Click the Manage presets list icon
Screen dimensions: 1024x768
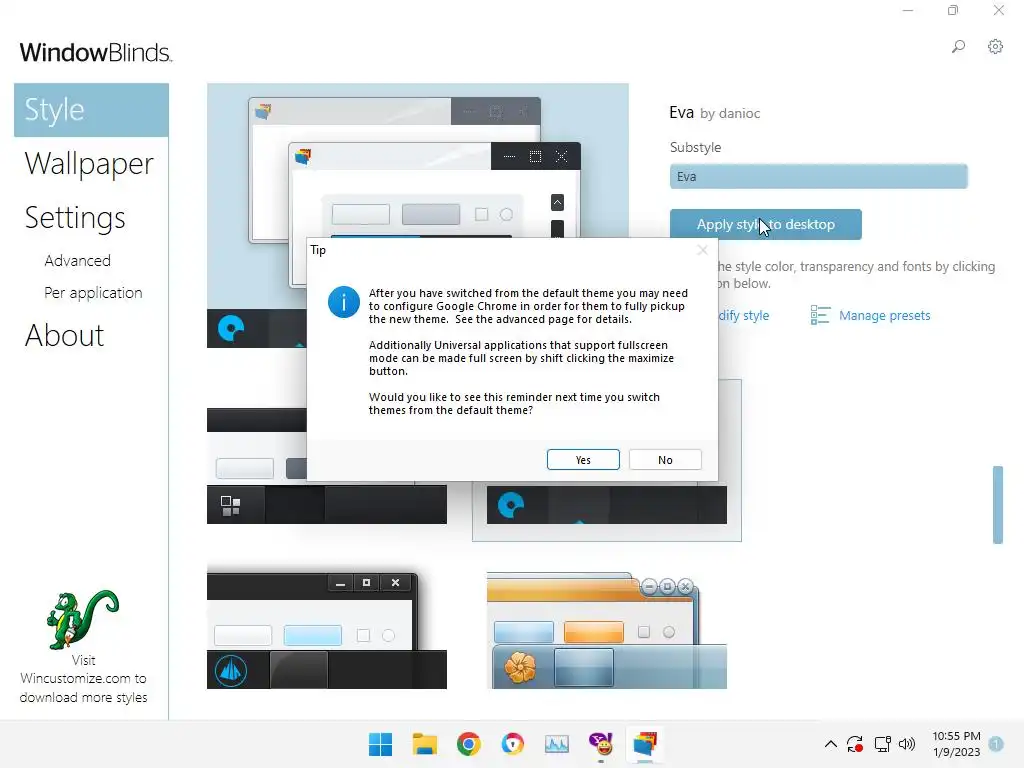click(x=820, y=315)
